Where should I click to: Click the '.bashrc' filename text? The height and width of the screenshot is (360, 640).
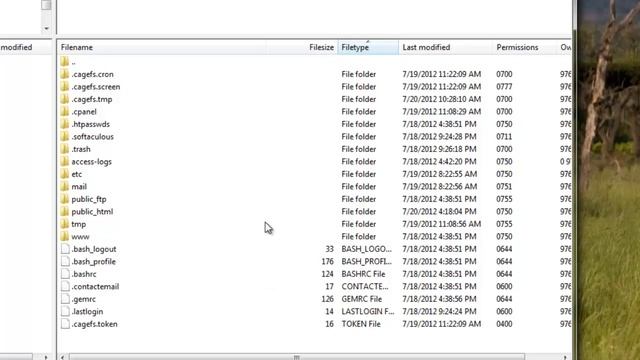click(x=84, y=274)
